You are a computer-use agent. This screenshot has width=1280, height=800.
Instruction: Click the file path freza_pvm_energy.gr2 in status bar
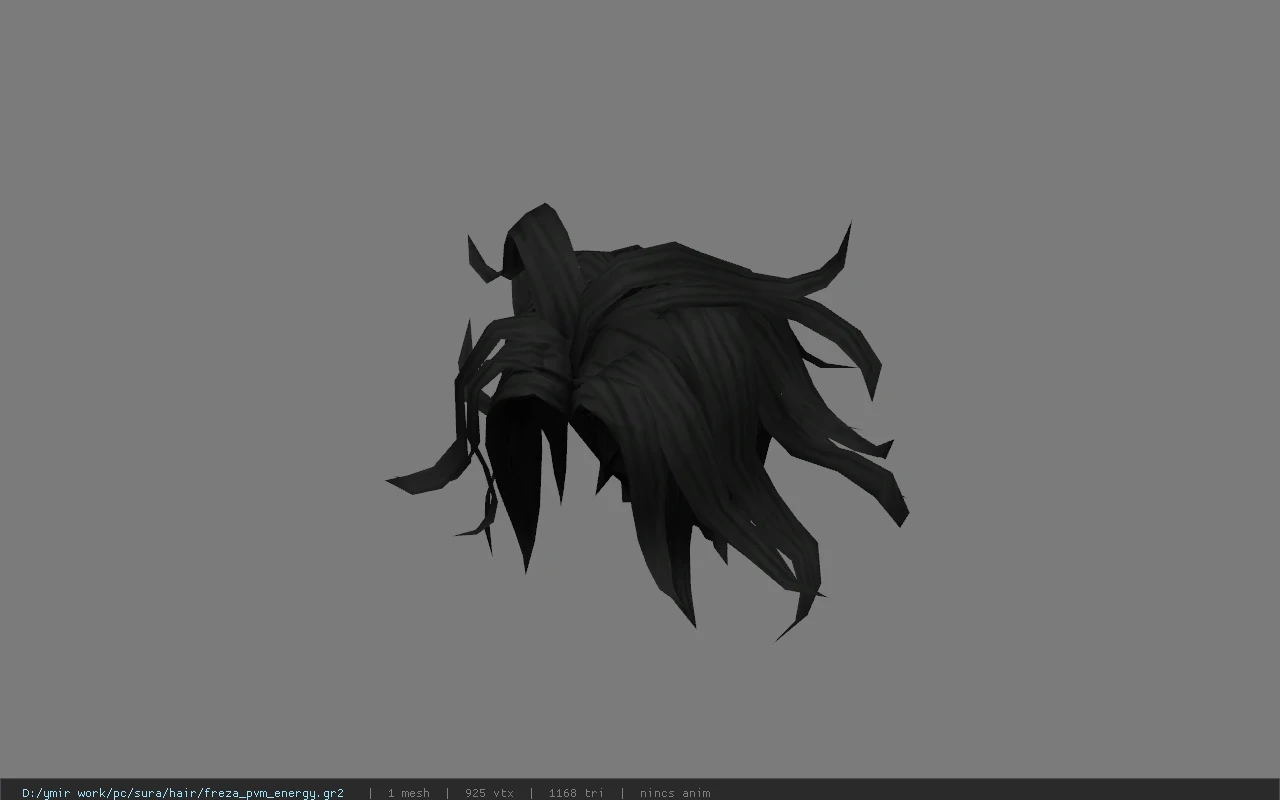click(x=183, y=793)
